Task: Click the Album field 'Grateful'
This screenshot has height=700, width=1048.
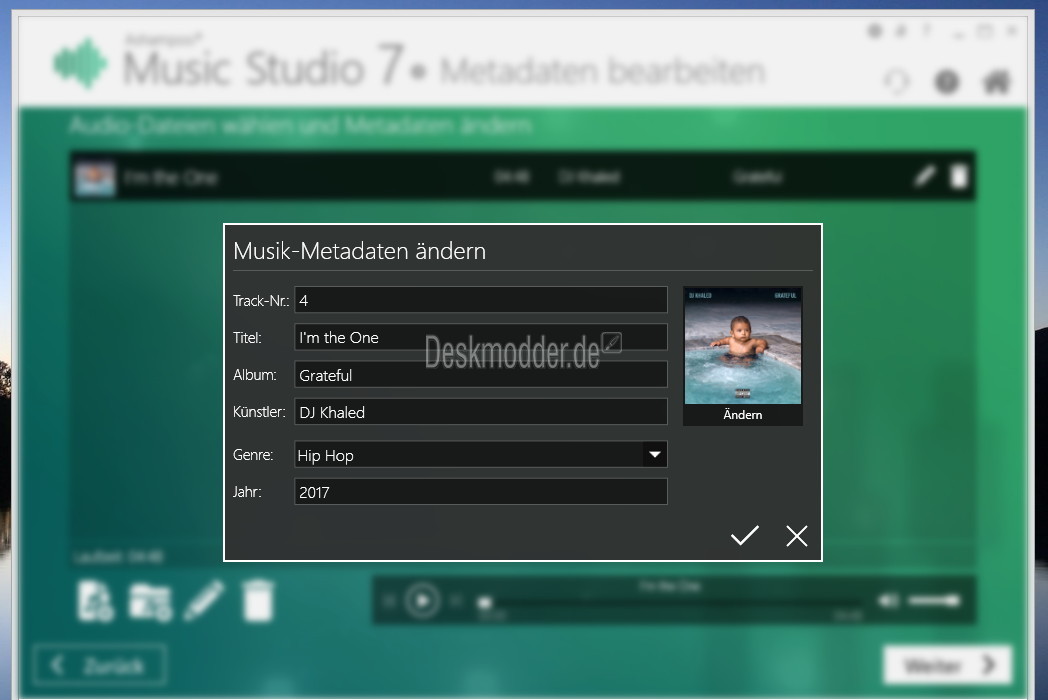Action: pos(481,375)
